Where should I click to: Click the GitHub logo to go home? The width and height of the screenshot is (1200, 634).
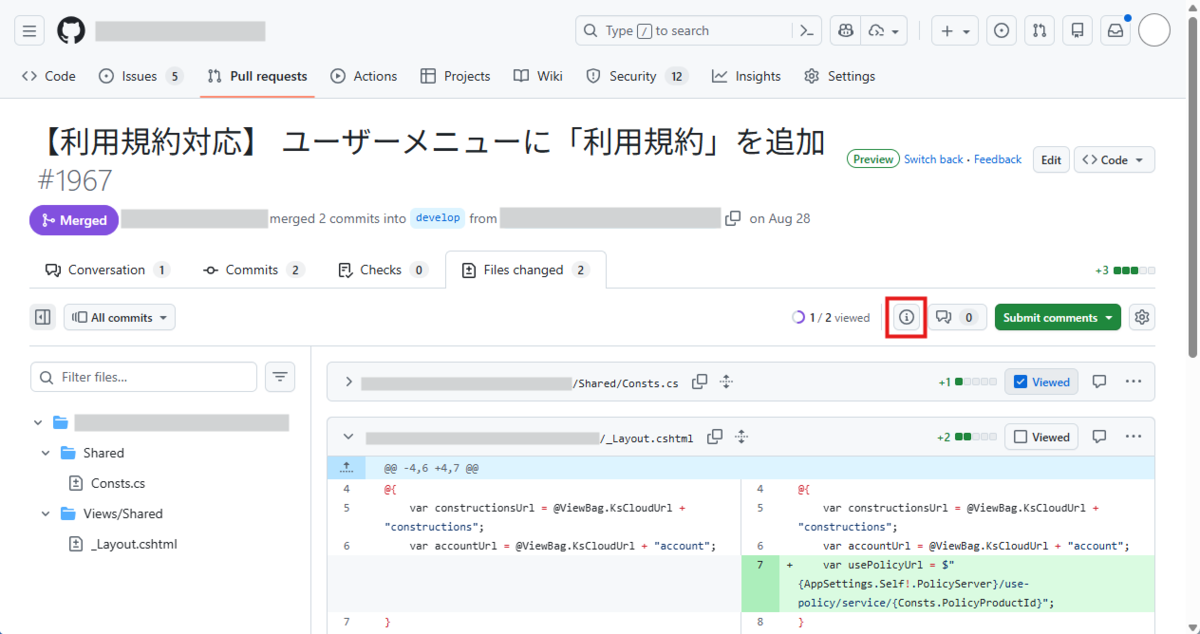point(70,29)
